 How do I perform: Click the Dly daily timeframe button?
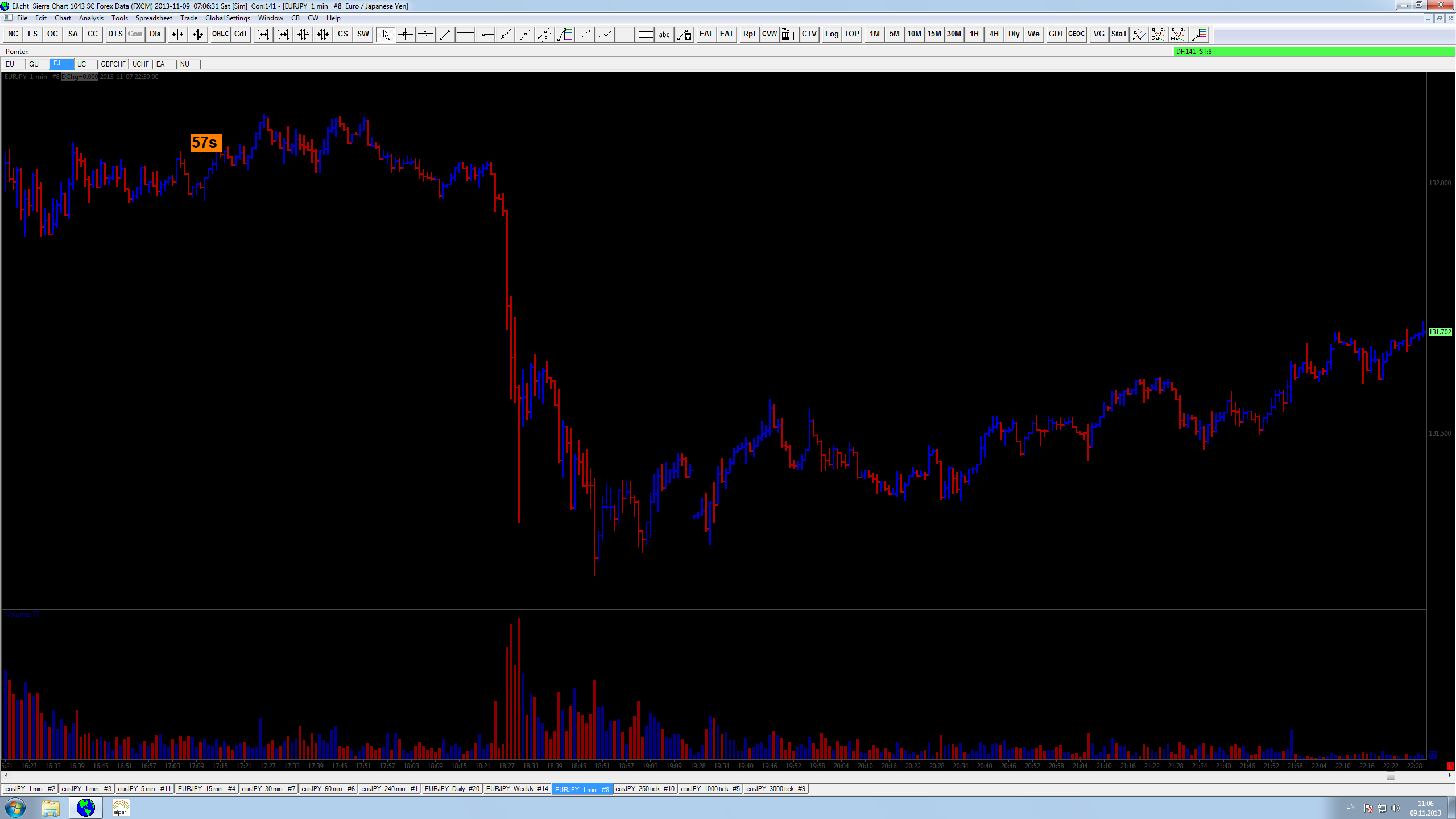pos(1014,34)
